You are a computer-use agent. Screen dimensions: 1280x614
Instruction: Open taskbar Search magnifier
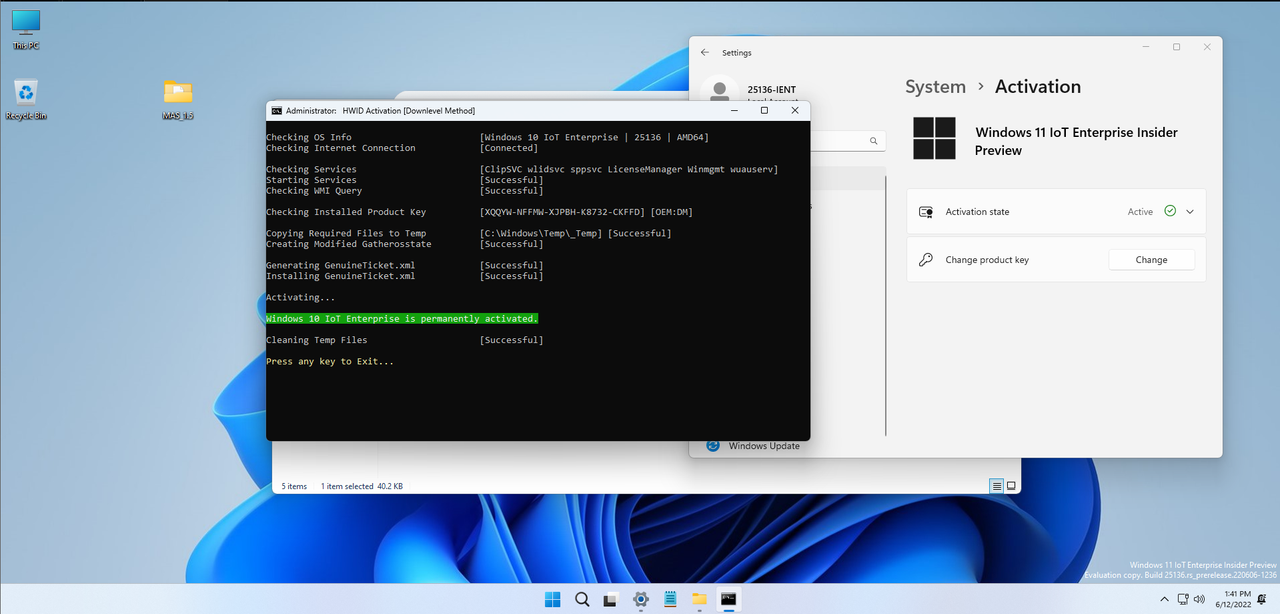pyautogui.click(x=582, y=599)
